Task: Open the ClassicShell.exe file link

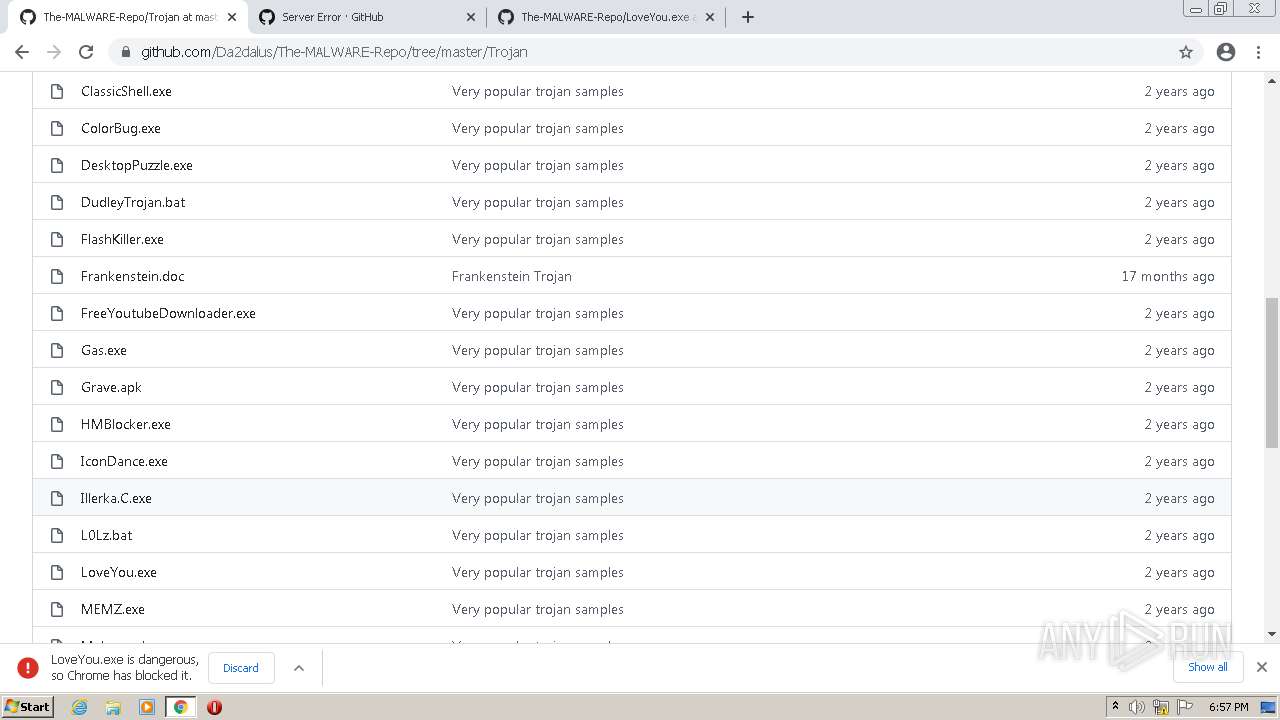Action: [126, 91]
